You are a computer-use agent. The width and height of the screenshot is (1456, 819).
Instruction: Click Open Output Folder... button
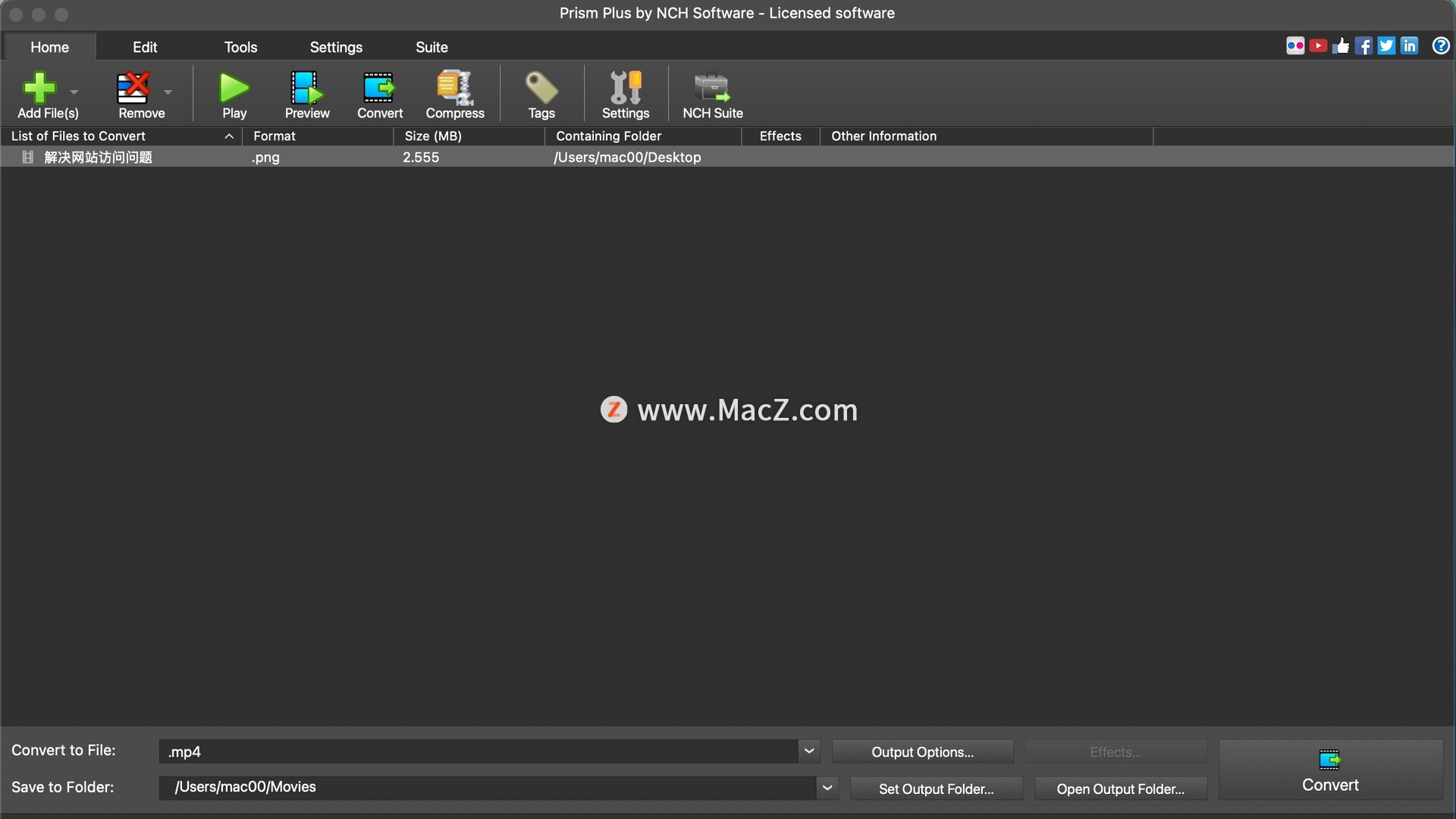point(1120,789)
